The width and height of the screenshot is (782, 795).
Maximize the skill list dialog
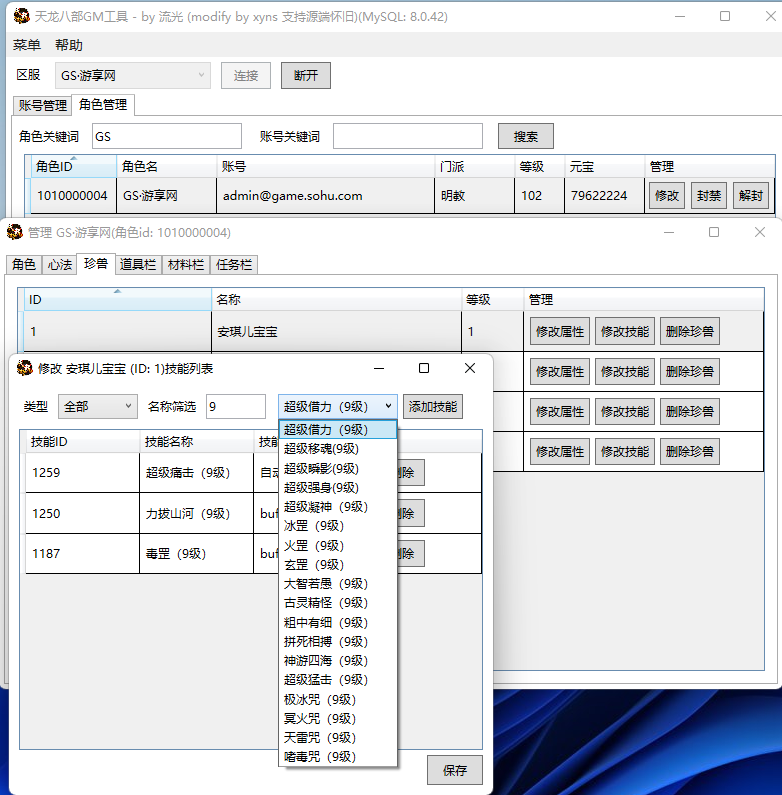coord(424,369)
